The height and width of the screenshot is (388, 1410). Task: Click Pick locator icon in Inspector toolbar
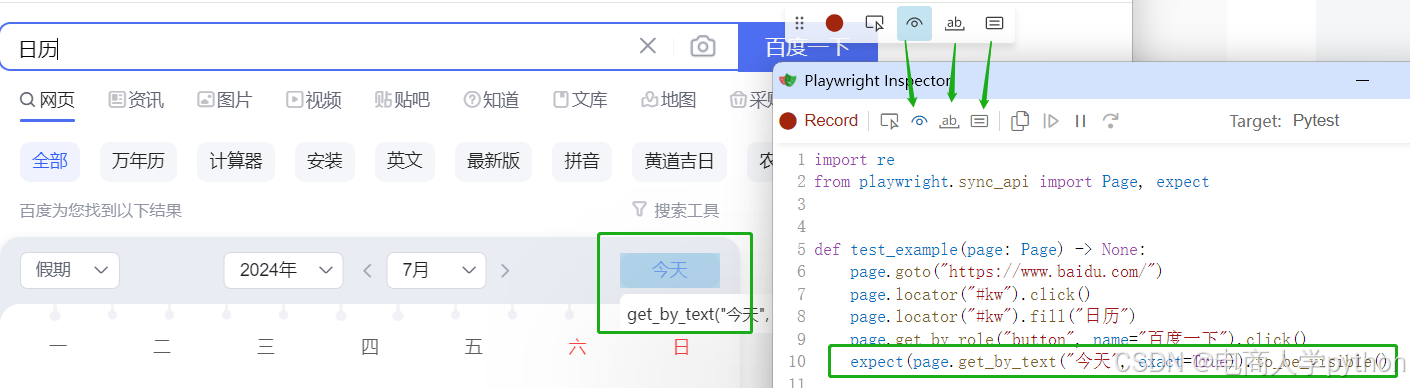pos(889,121)
